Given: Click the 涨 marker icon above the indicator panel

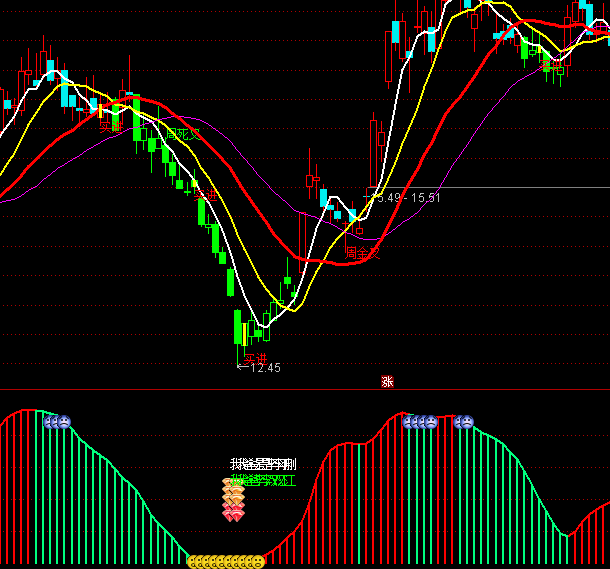Looking at the screenshot, I should click(x=387, y=381).
